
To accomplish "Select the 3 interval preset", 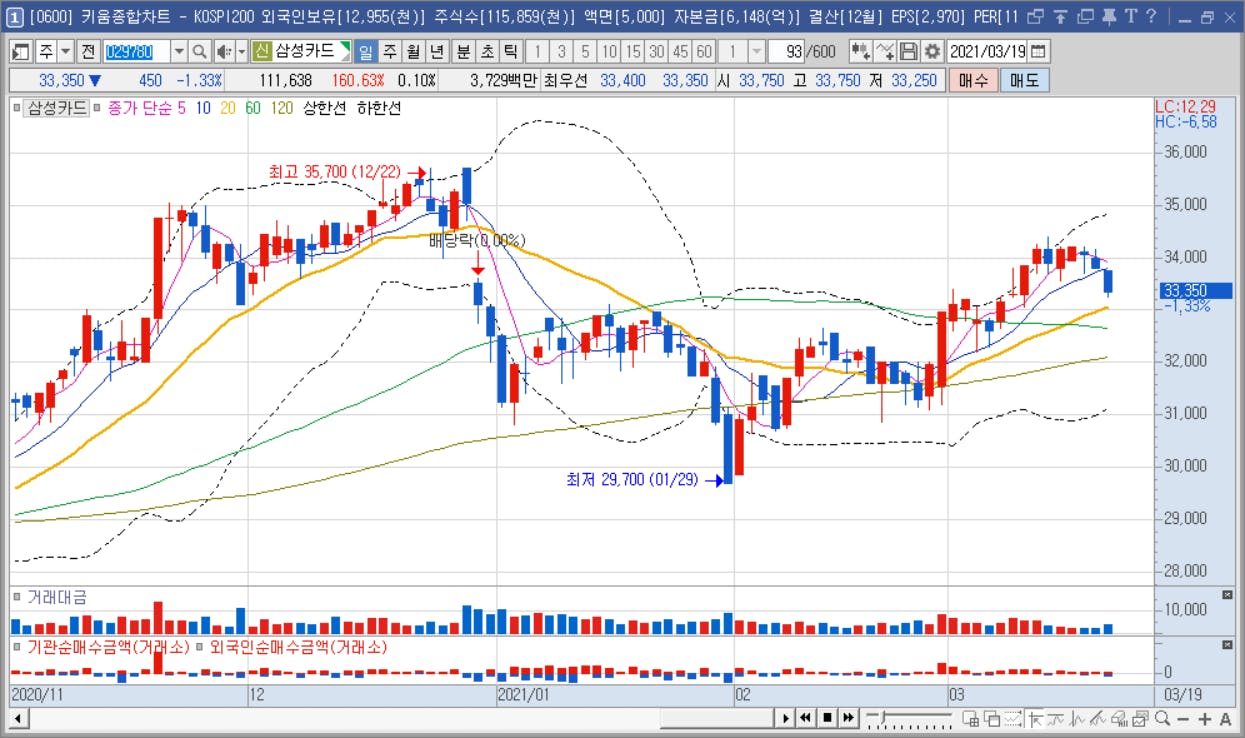I will 561,51.
